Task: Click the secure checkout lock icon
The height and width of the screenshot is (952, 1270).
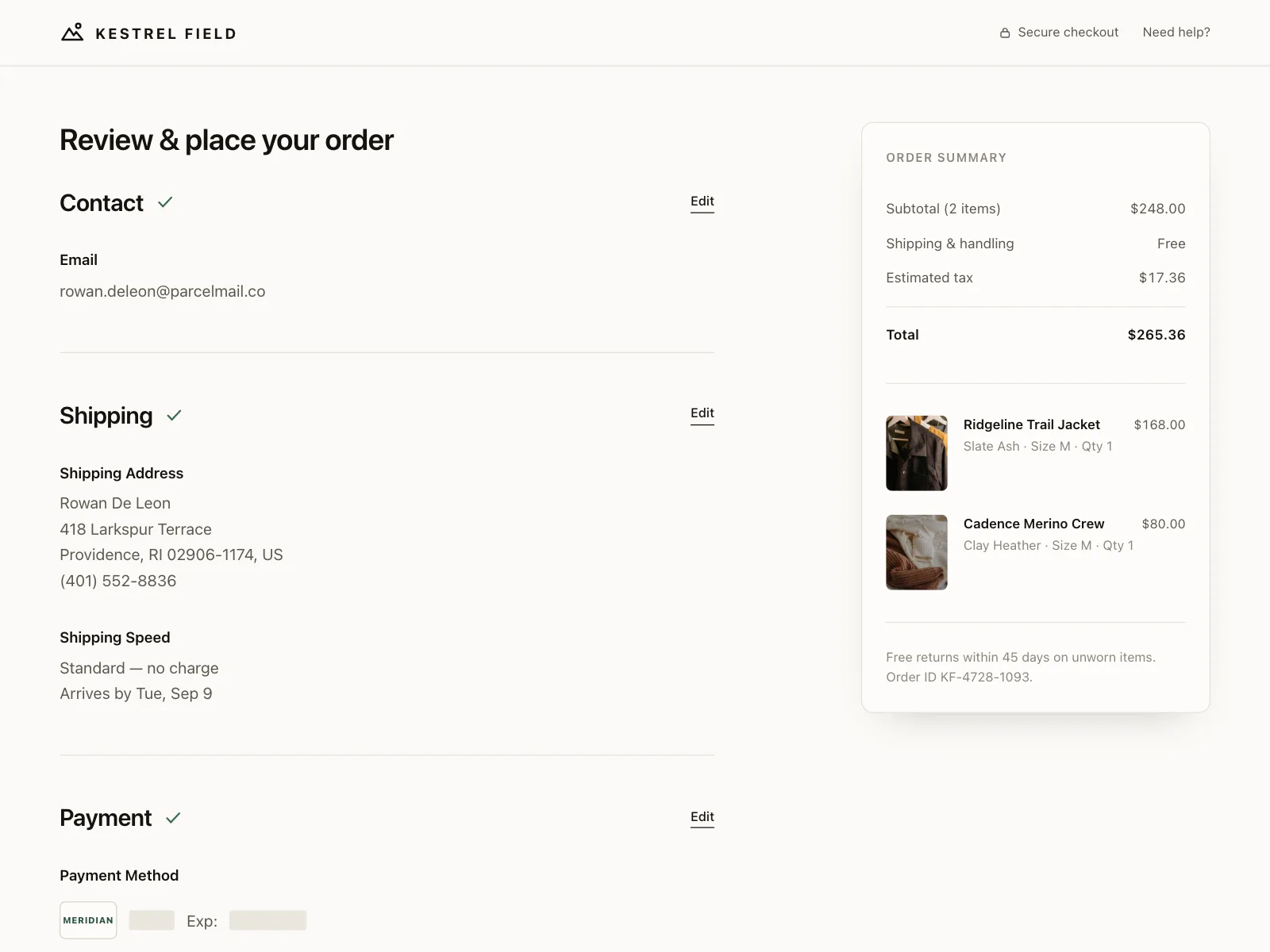Action: pos(1005,33)
